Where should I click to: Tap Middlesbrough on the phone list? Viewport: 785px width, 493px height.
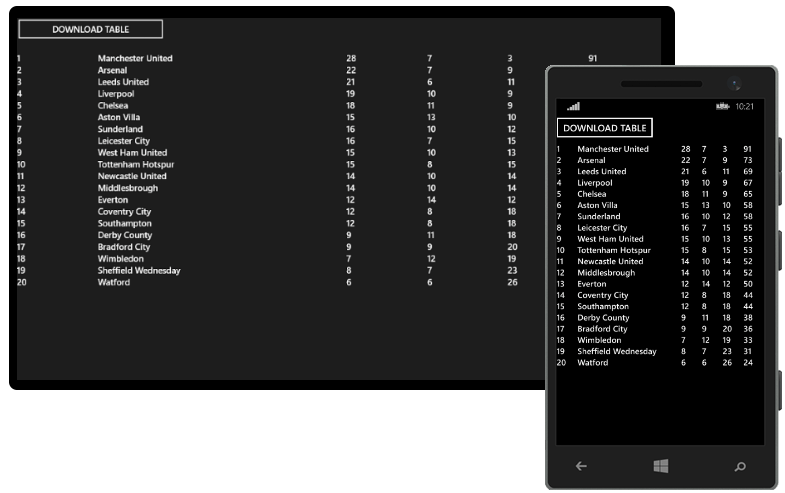606,272
